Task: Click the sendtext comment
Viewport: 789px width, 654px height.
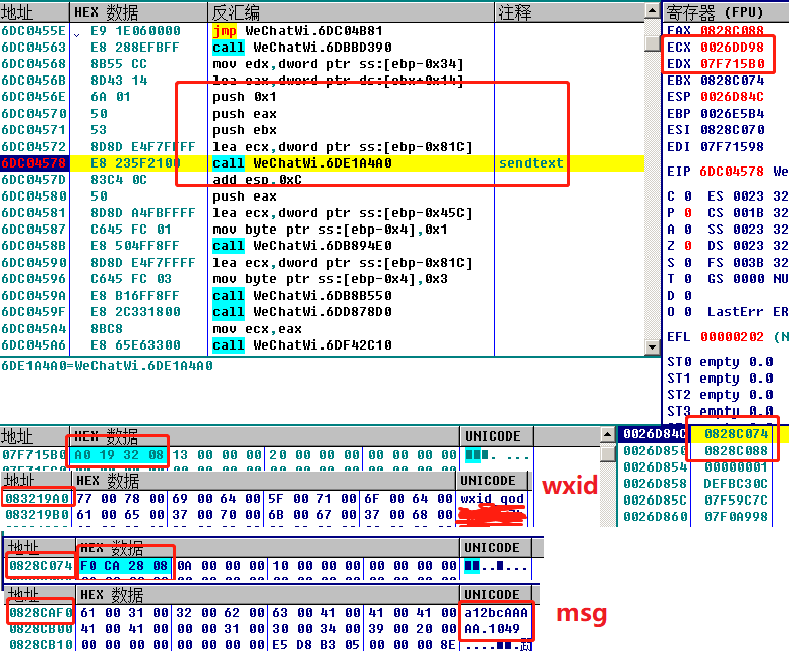Action: [x=531, y=163]
